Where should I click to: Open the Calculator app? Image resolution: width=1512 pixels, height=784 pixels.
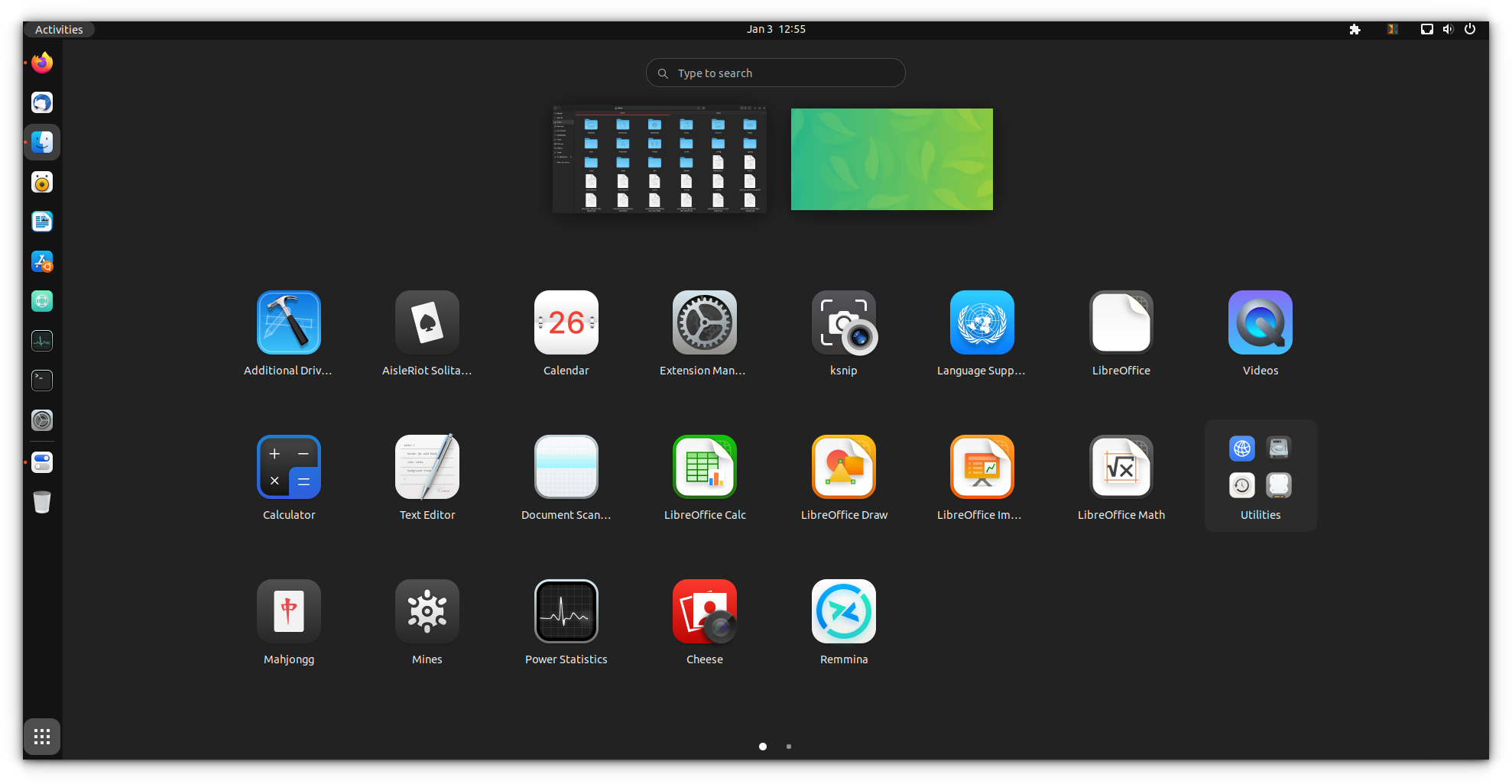pyautogui.click(x=288, y=467)
